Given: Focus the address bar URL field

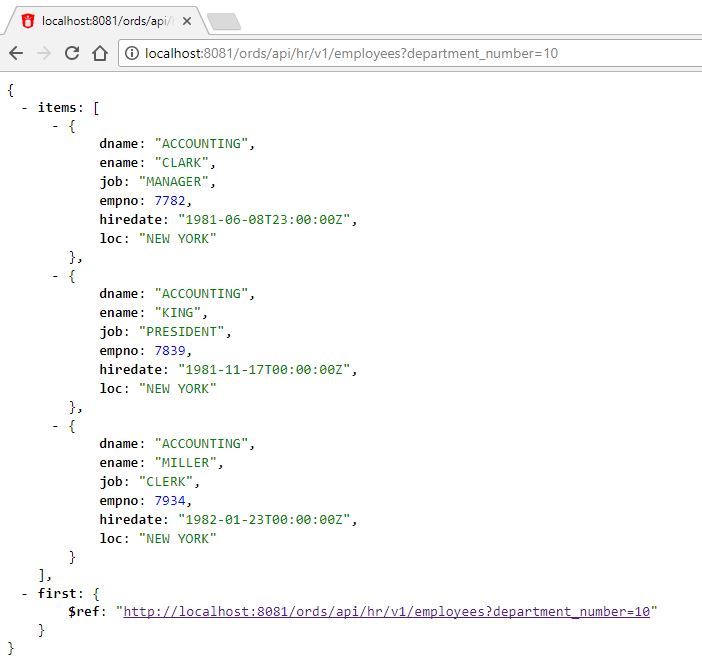Looking at the screenshot, I should click(410, 53).
